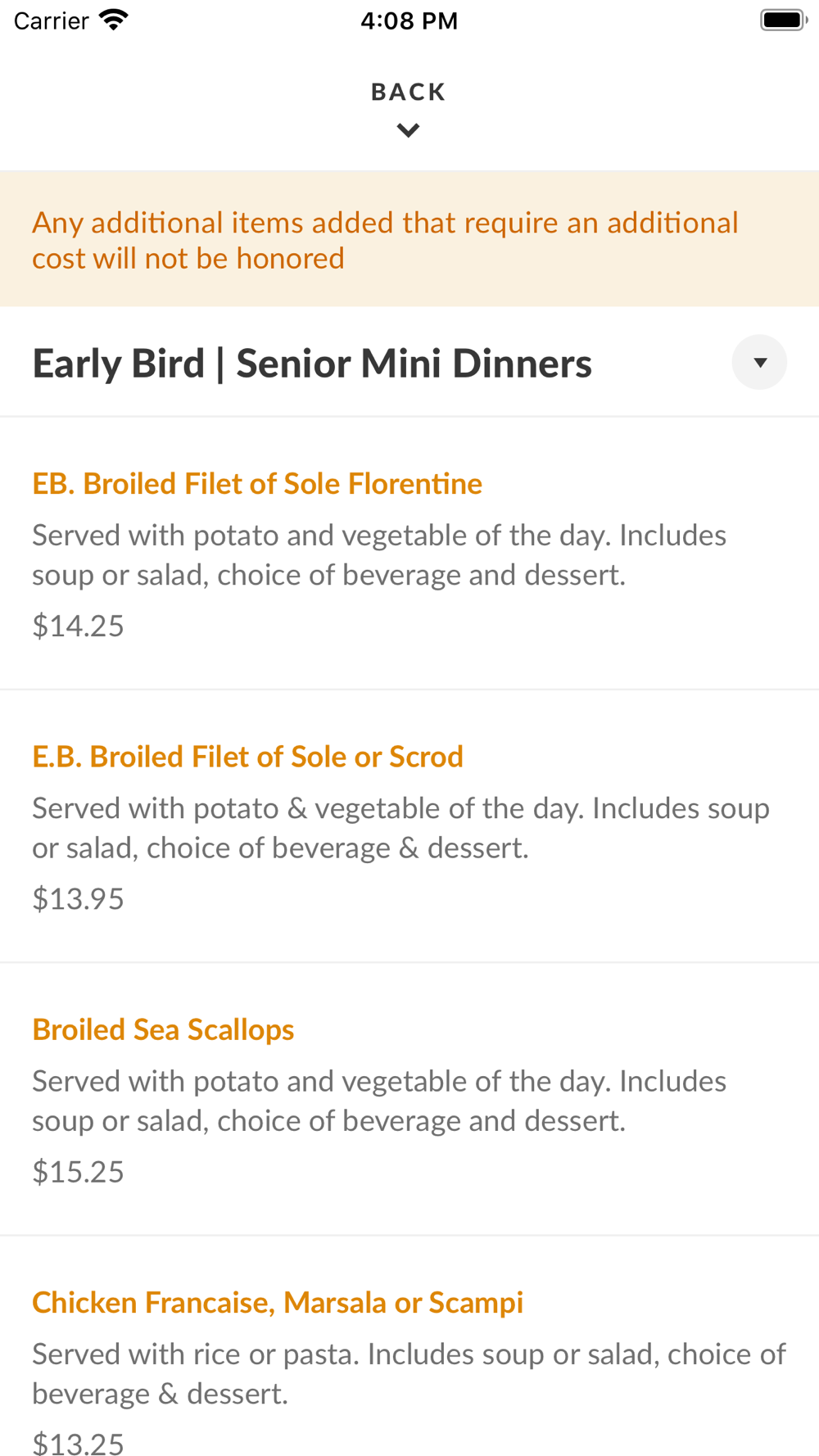Tap the $13.25 chicken price

coord(79,1443)
